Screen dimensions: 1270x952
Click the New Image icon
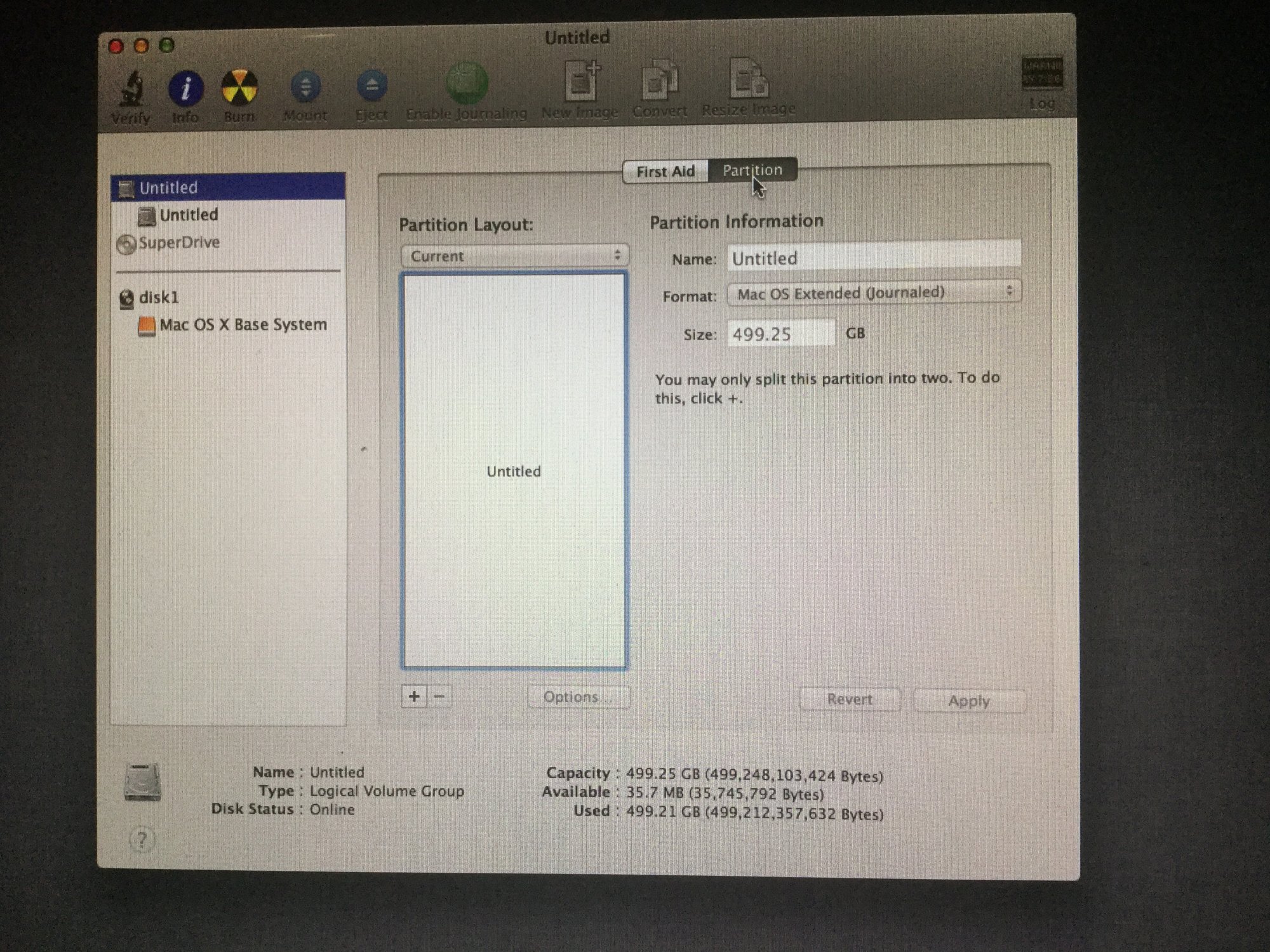pos(581,81)
